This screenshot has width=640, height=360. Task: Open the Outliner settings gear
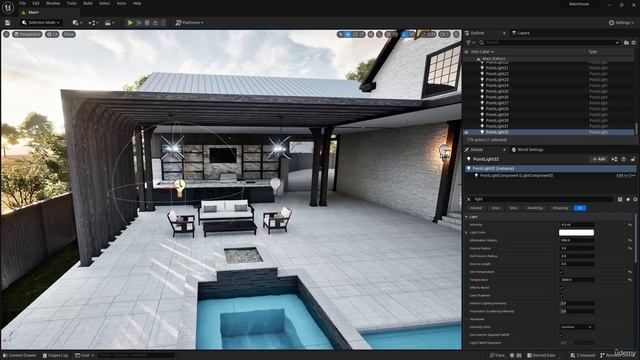point(633,42)
